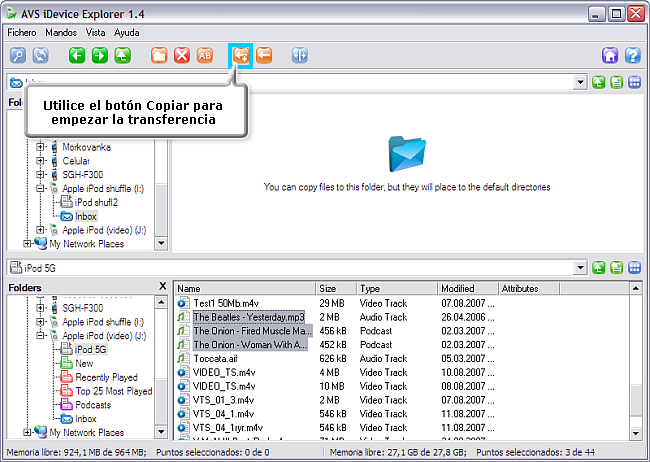Select file VTS_04_1.m4v

point(223,414)
